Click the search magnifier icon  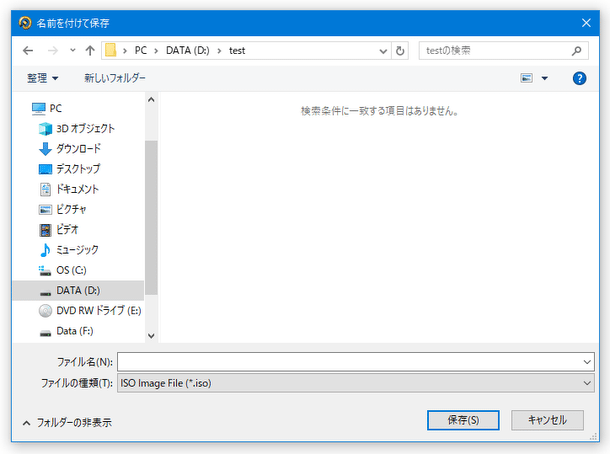[x=578, y=49]
